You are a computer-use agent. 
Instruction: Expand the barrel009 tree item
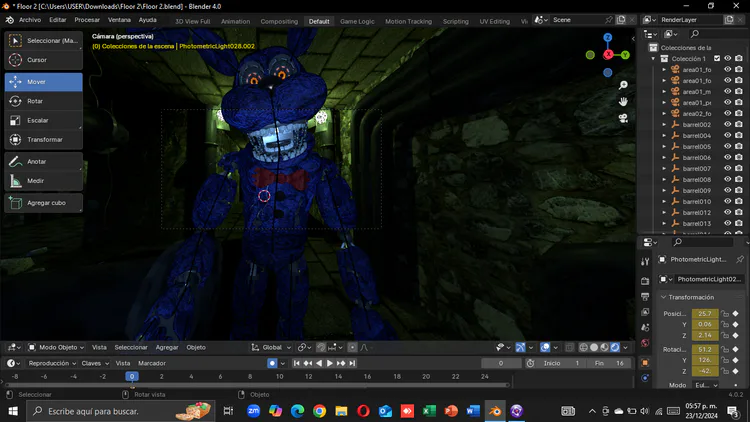coord(664,190)
